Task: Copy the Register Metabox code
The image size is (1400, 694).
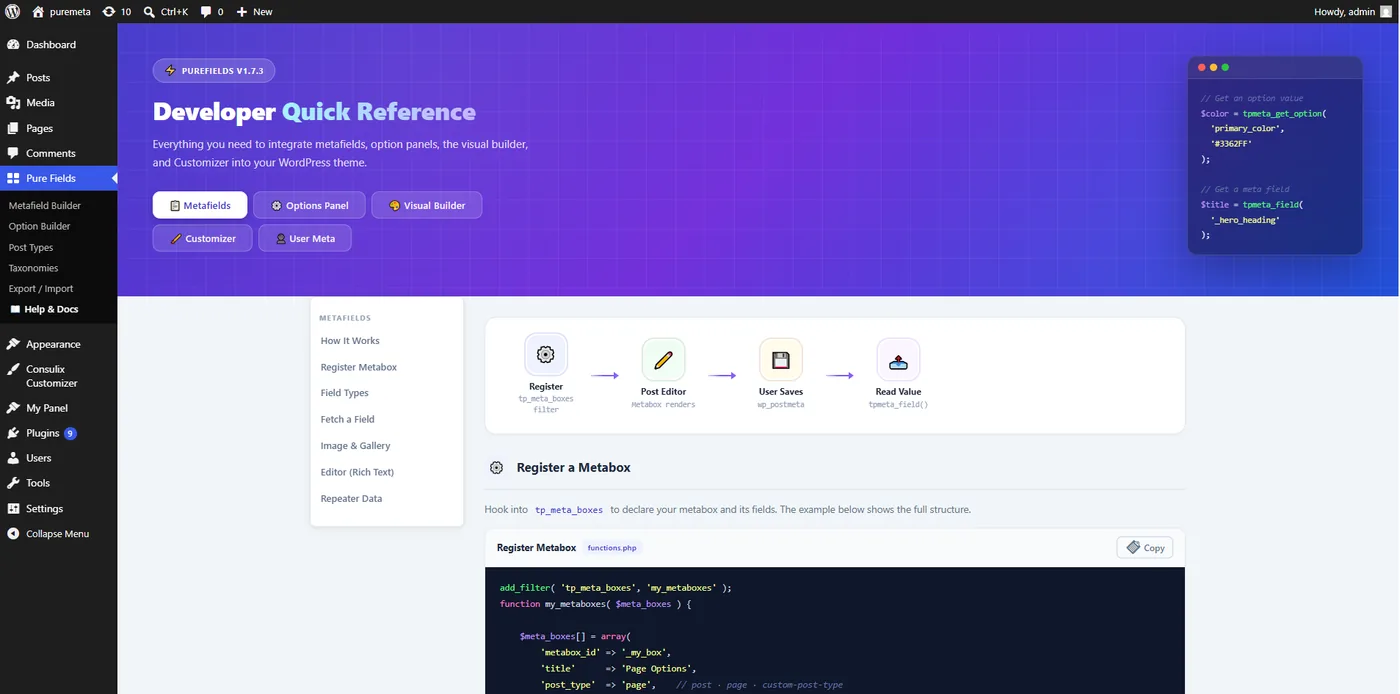Action: coord(1145,547)
